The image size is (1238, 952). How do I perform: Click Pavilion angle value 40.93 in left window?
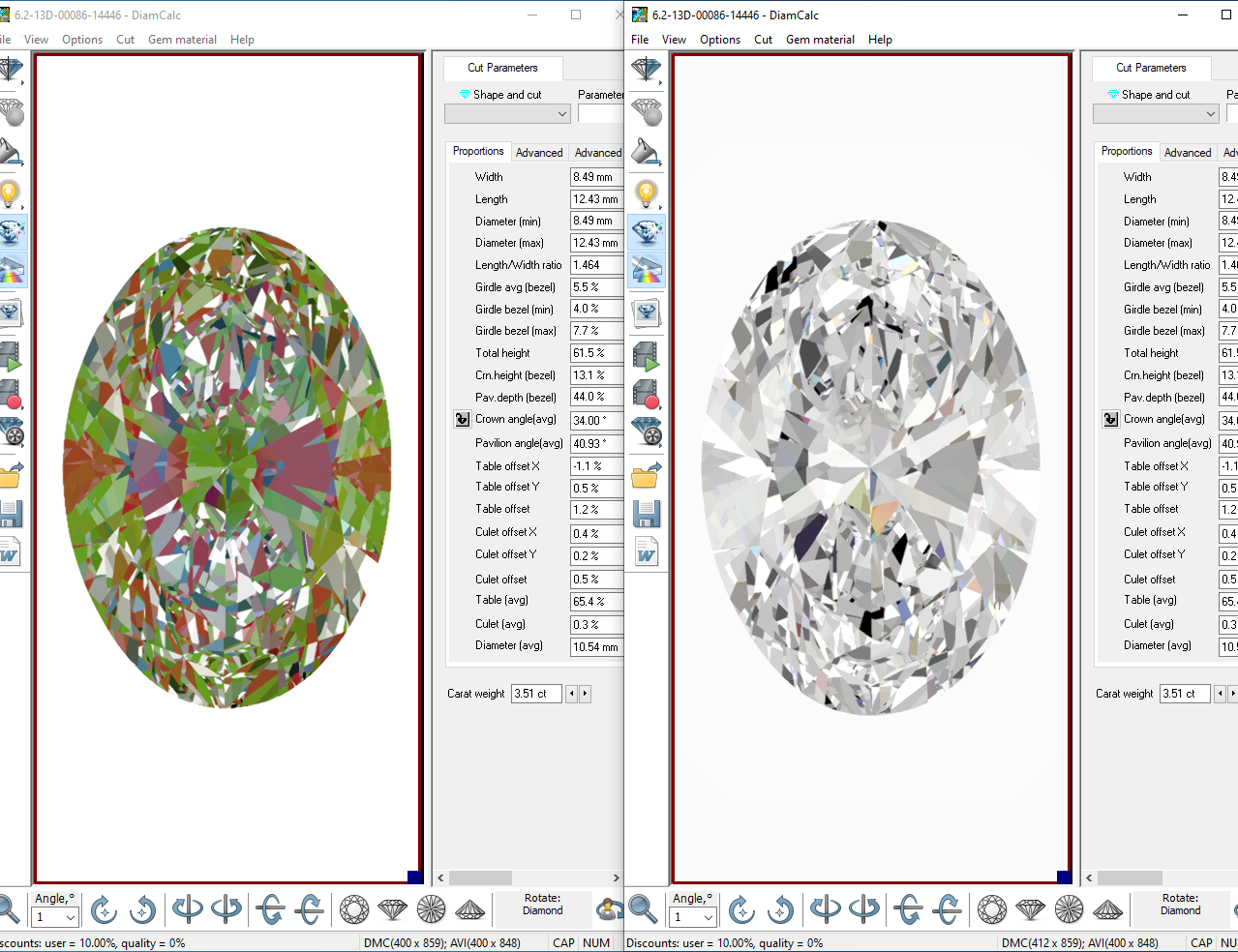pyautogui.click(x=596, y=443)
